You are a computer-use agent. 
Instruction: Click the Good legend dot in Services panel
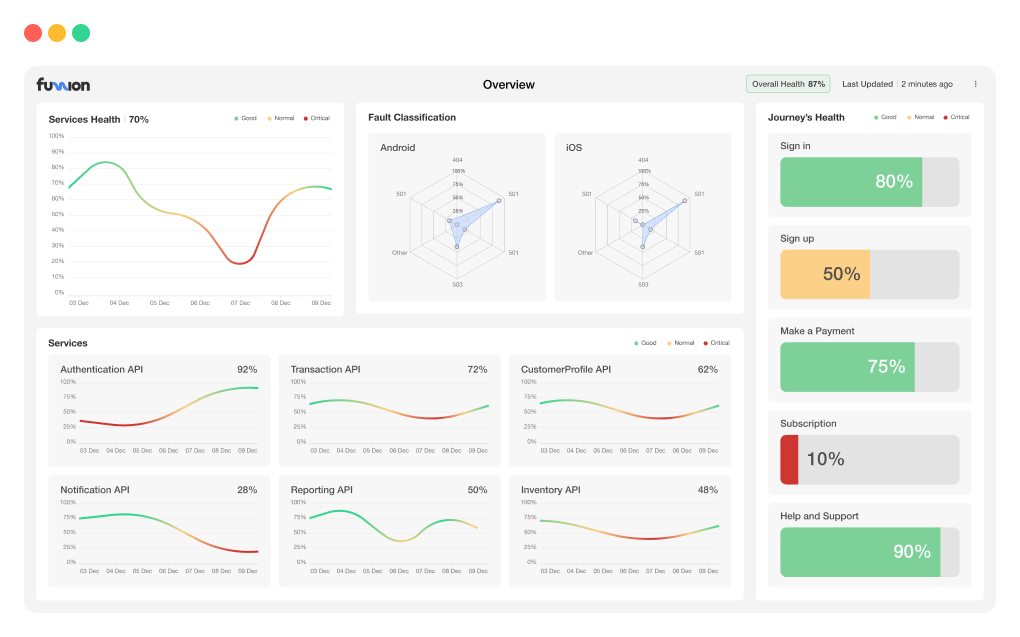(x=636, y=342)
